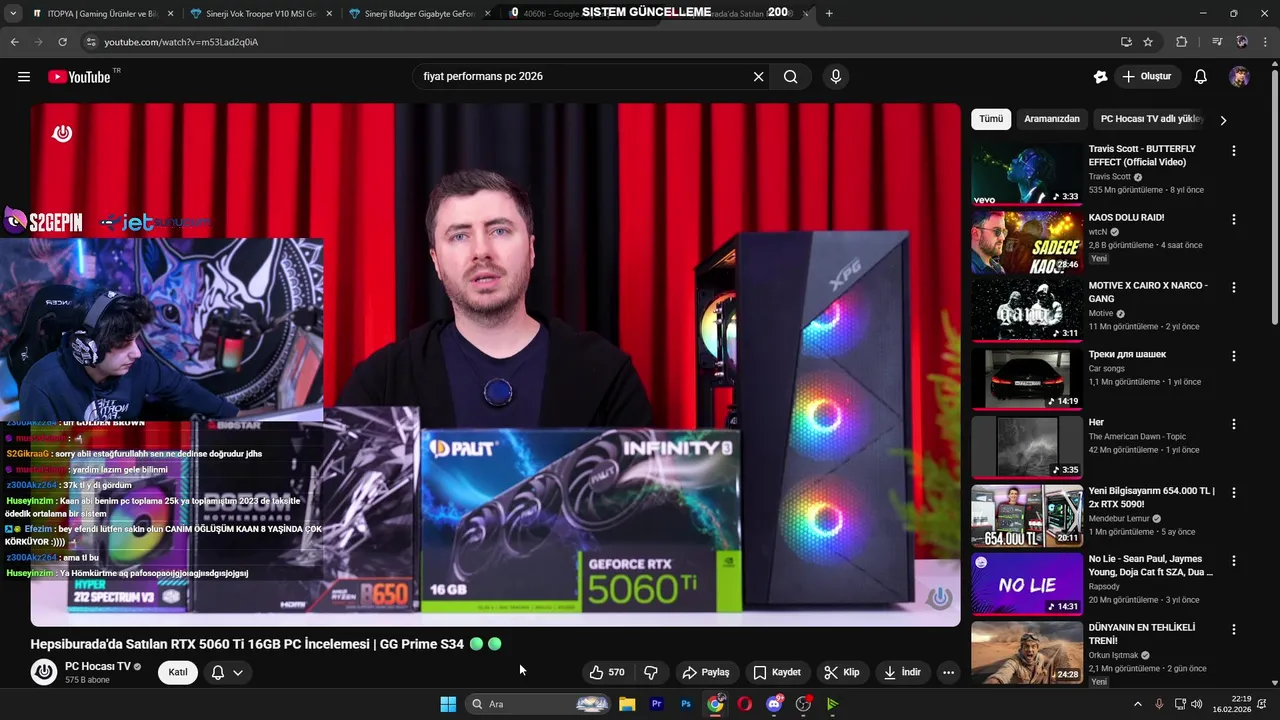Select the PC Hocası TV uploads chip
The width and height of the screenshot is (1280, 720).
pyautogui.click(x=1150, y=119)
